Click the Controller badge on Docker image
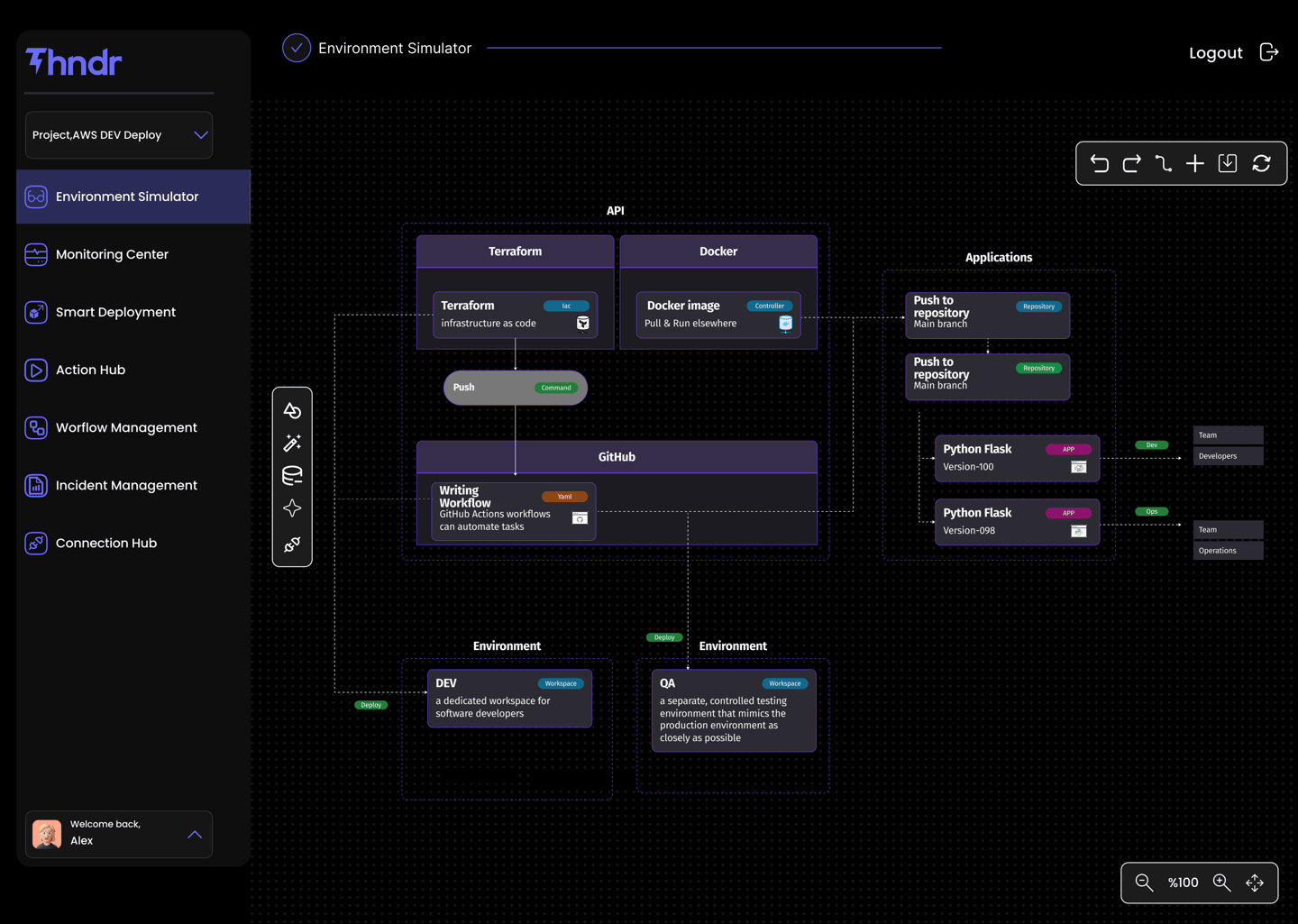 click(x=770, y=306)
